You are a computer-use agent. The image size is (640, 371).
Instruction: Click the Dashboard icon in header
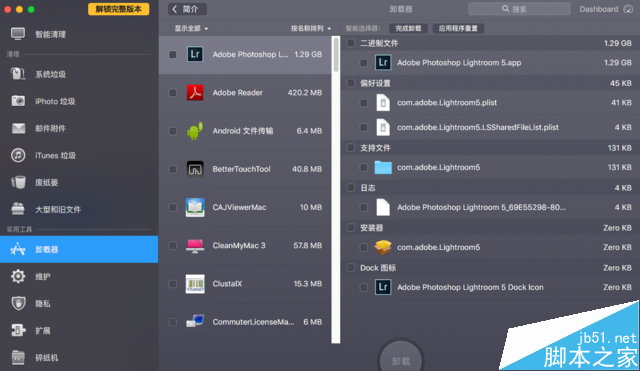pos(628,9)
